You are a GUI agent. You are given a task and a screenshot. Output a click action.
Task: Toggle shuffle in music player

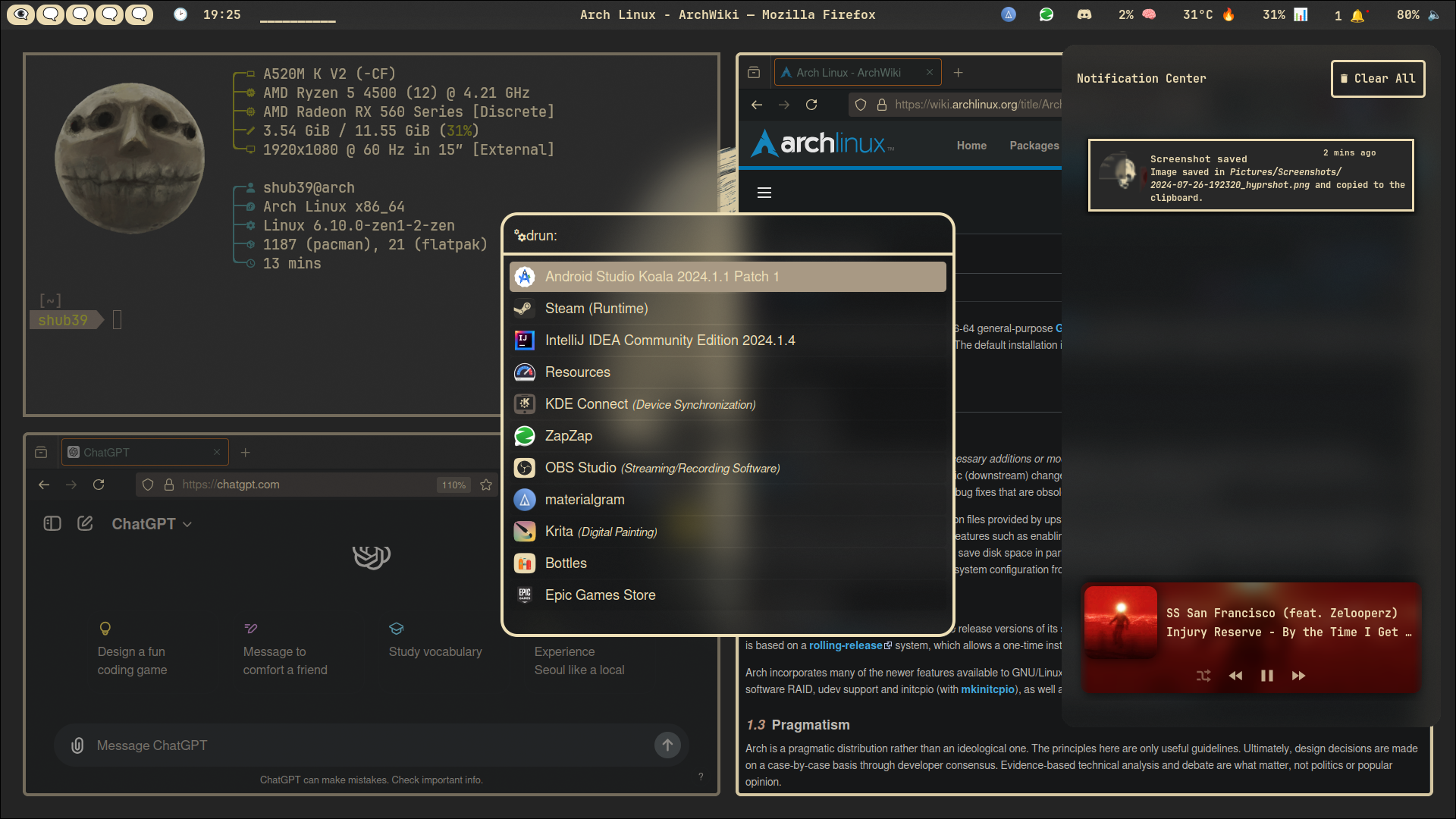point(1203,676)
